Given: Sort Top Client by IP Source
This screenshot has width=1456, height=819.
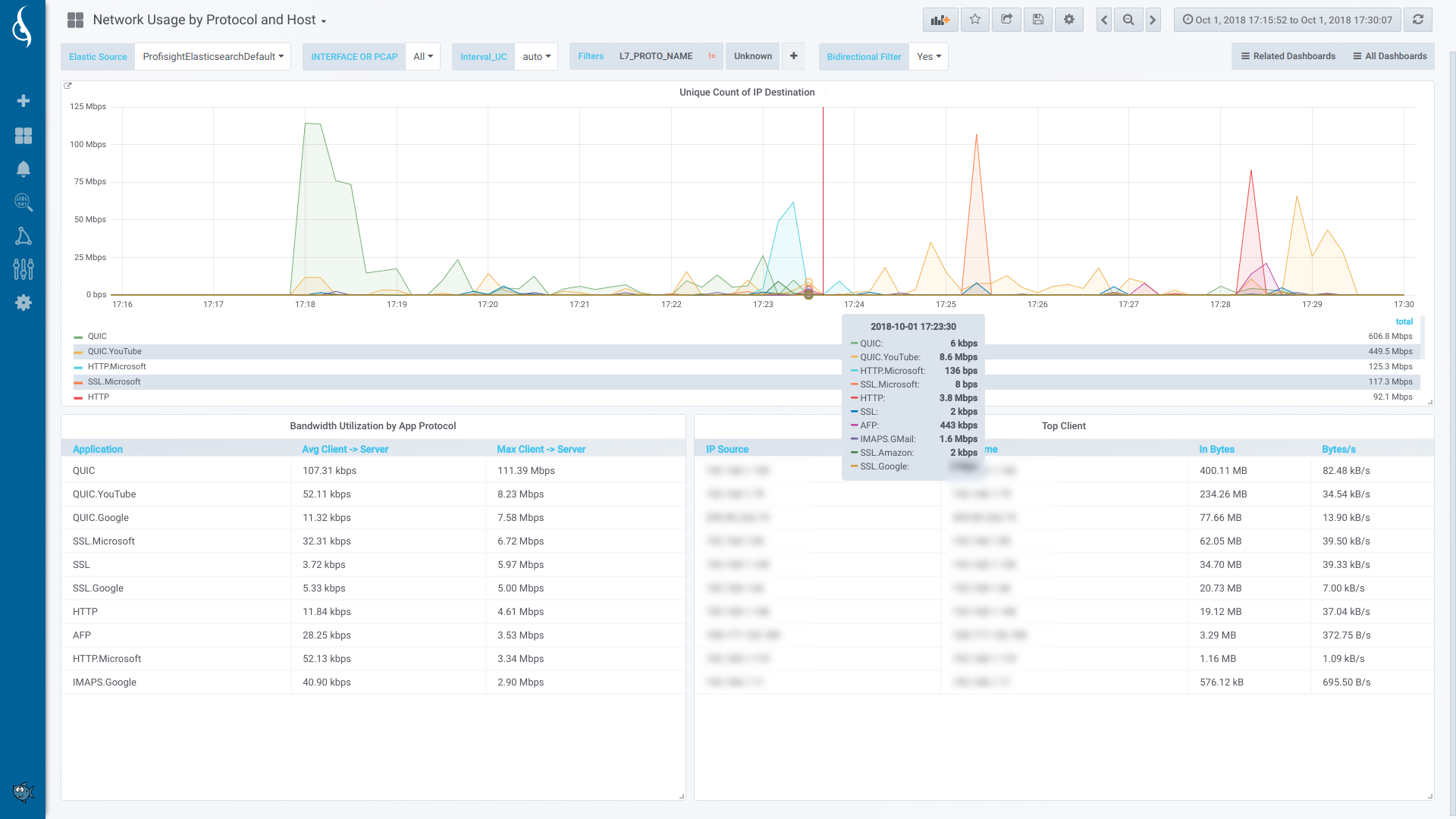Looking at the screenshot, I should [x=727, y=450].
